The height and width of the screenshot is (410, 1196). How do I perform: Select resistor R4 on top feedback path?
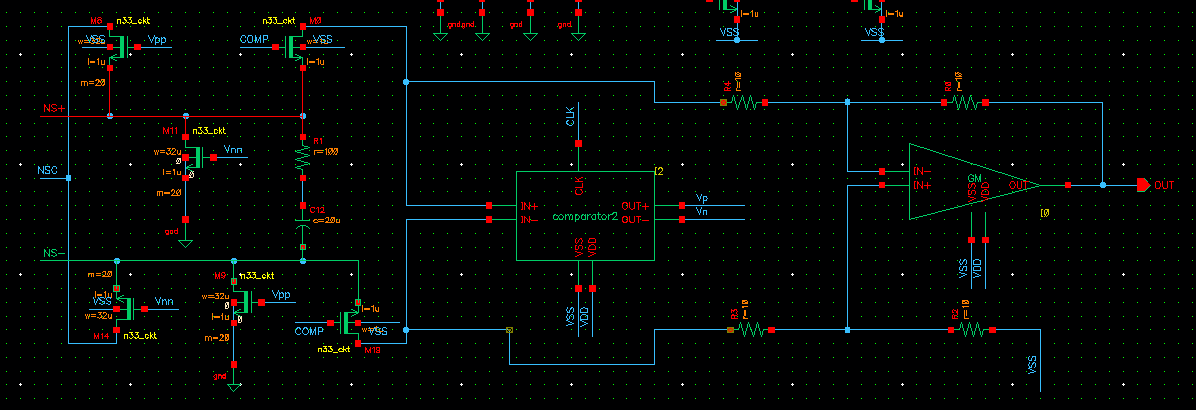click(x=743, y=102)
